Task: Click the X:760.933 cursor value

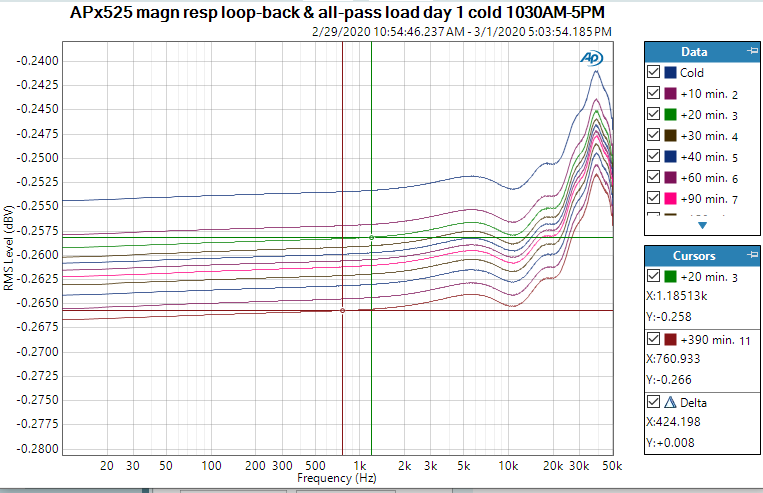Action: coord(673,359)
